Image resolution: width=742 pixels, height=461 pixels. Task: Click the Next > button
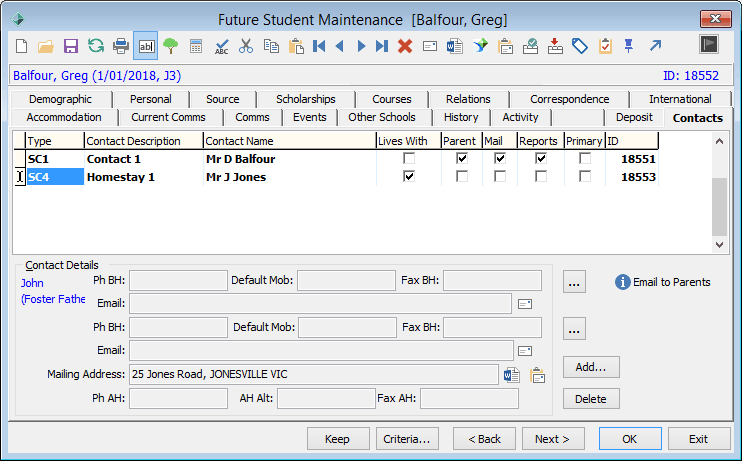553,439
